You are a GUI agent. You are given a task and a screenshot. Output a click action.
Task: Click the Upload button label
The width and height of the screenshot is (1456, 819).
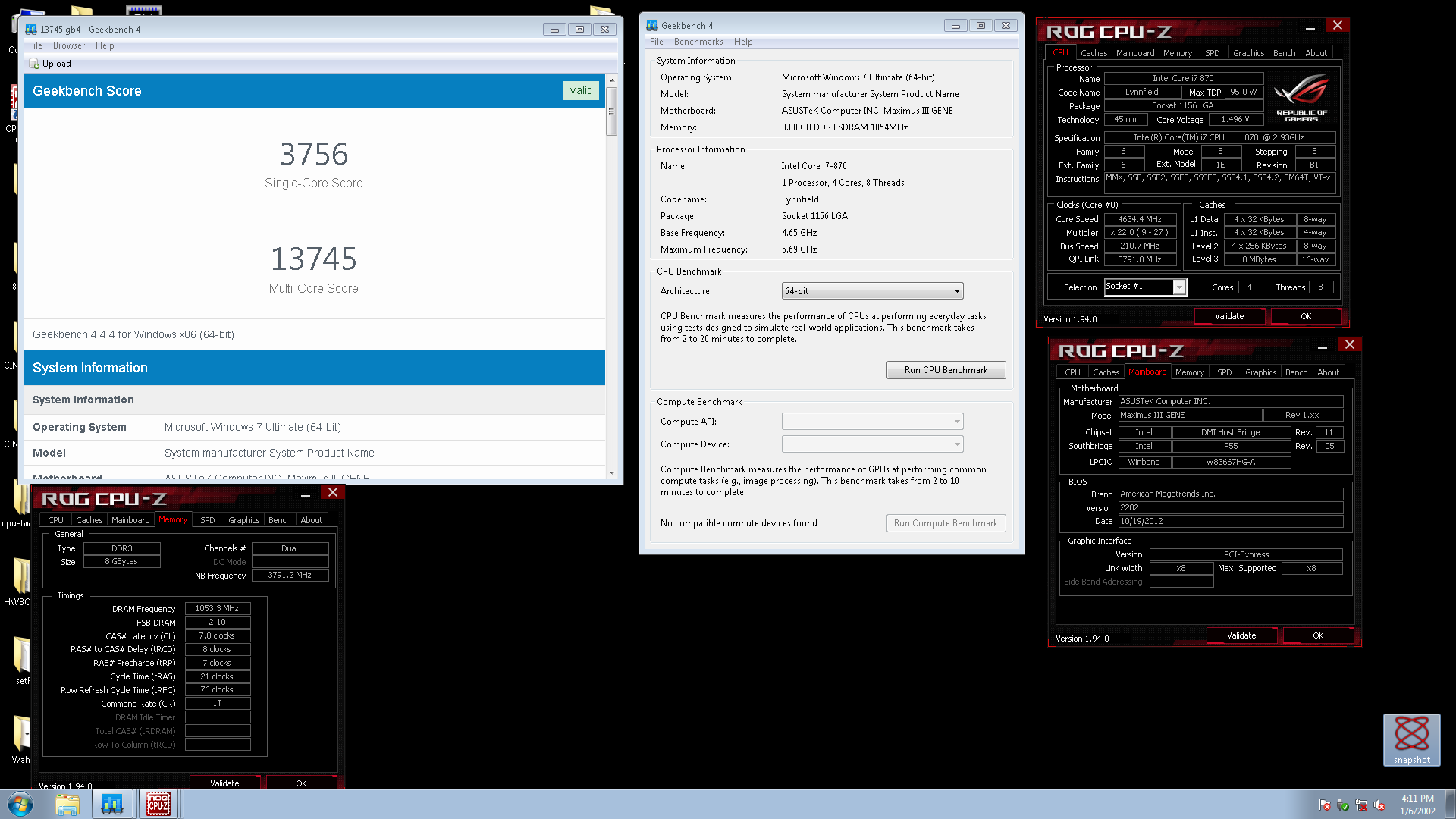pos(56,64)
